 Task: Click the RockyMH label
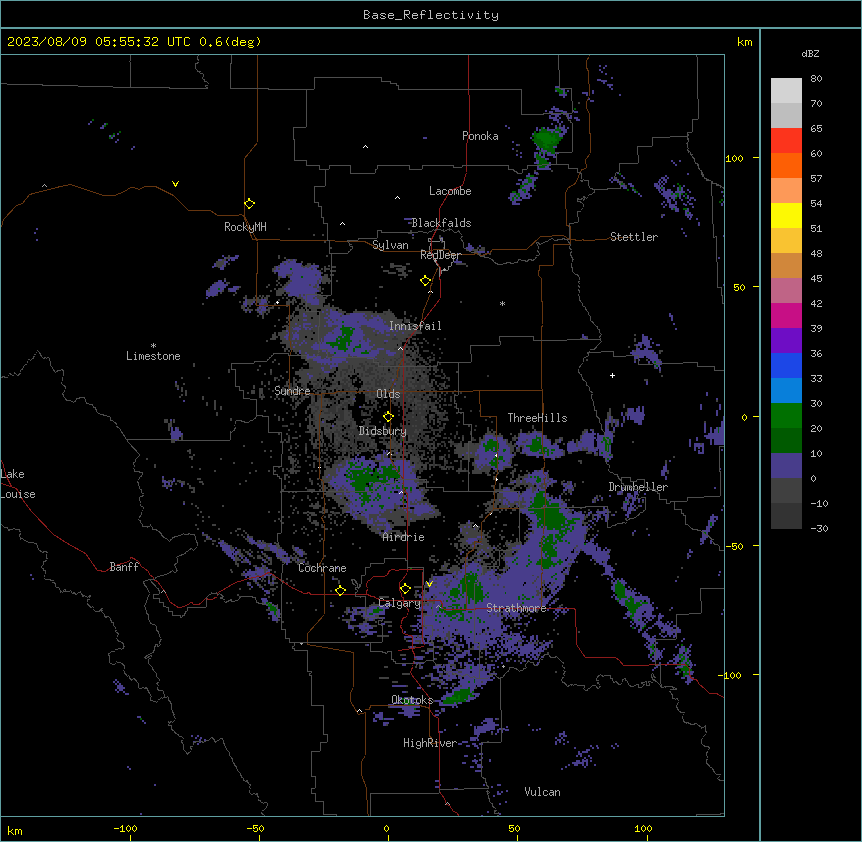(245, 227)
